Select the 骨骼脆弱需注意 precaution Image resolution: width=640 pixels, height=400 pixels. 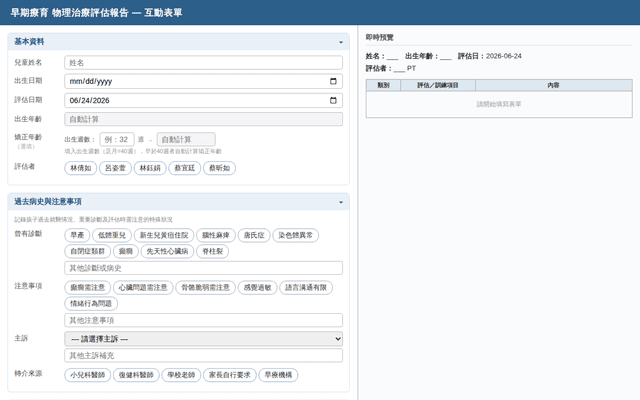pyautogui.click(x=205, y=288)
